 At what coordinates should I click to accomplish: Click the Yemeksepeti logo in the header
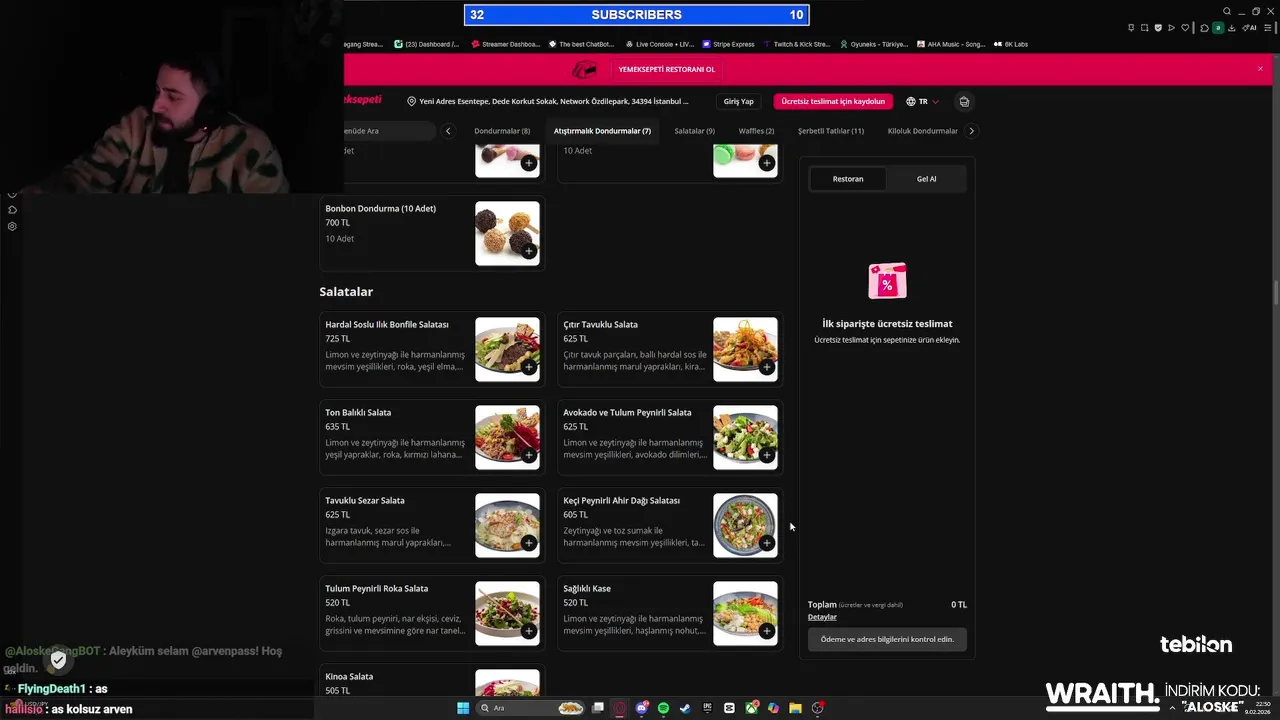tap(362, 100)
